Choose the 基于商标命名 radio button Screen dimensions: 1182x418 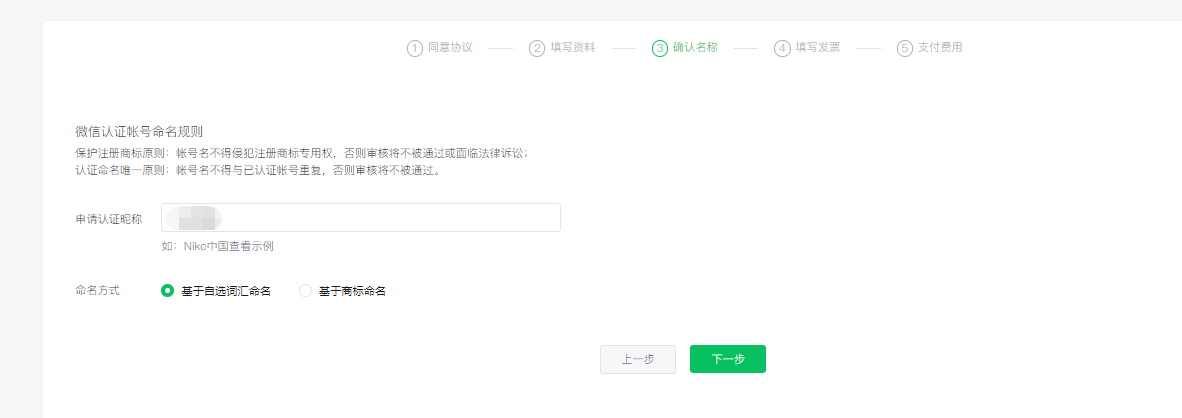click(x=306, y=291)
